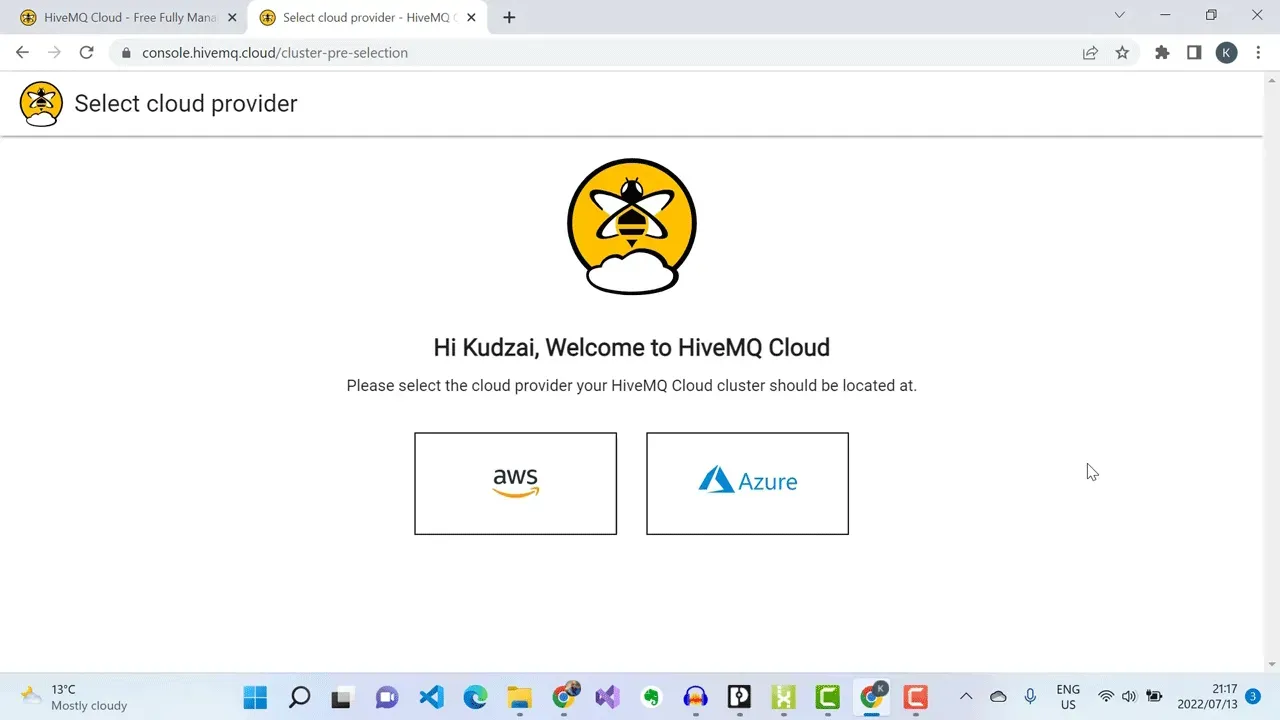The width and height of the screenshot is (1280, 720).
Task: Reload the current page
Action: (86, 53)
